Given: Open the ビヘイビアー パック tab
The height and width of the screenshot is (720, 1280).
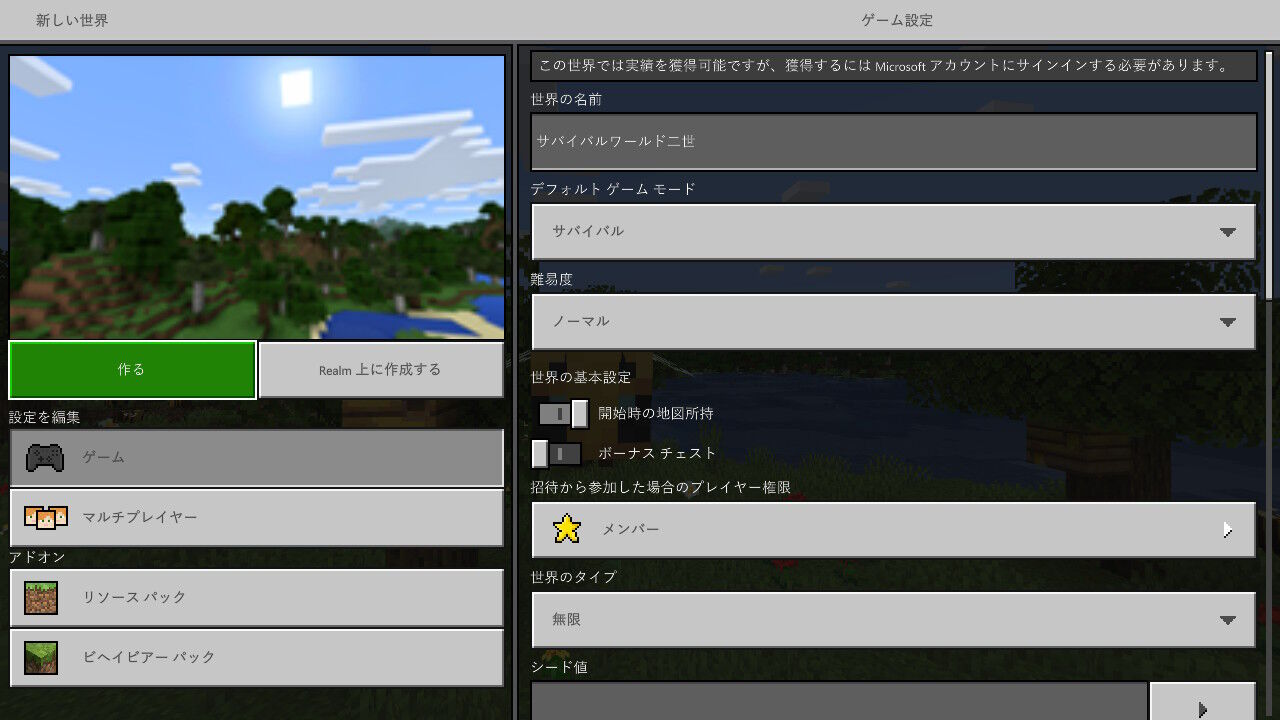Looking at the screenshot, I should coord(256,658).
